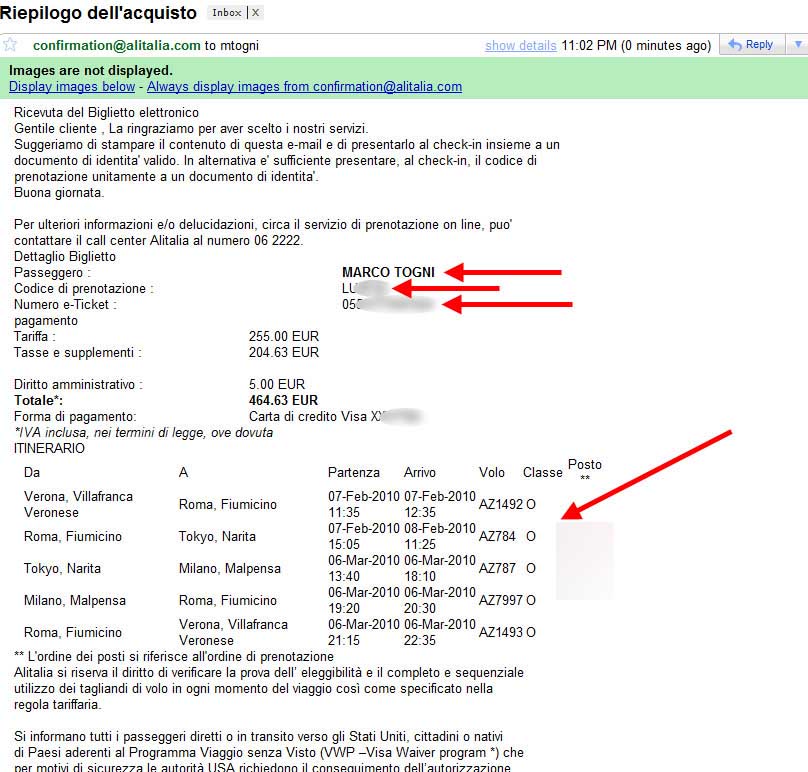
Task: Select passenger name MARCO TOGNI
Action: click(389, 272)
